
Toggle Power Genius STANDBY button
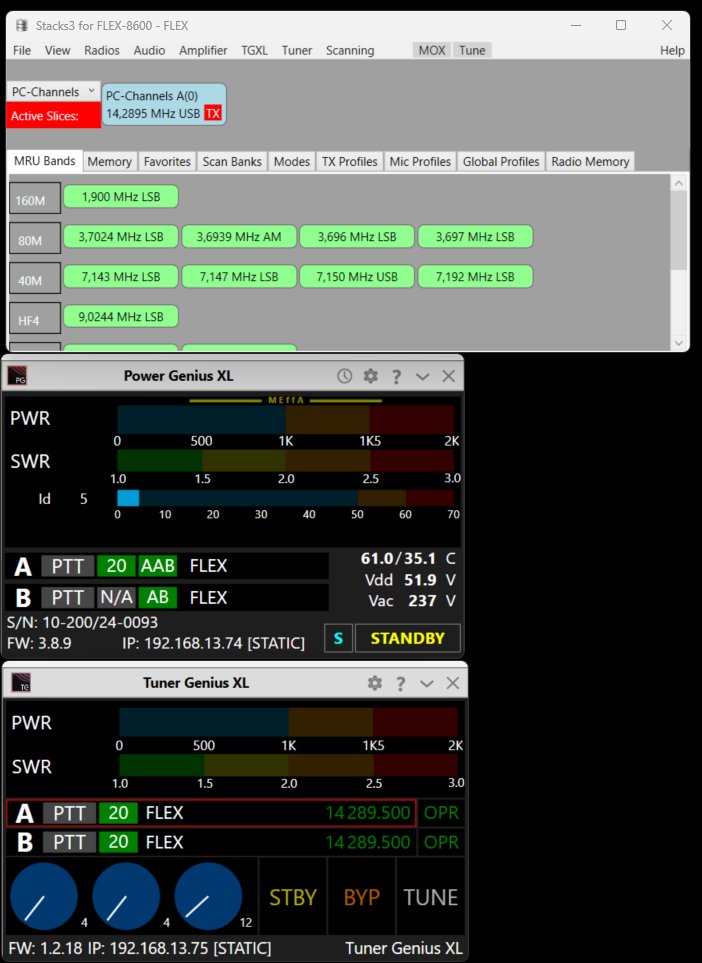[408, 638]
